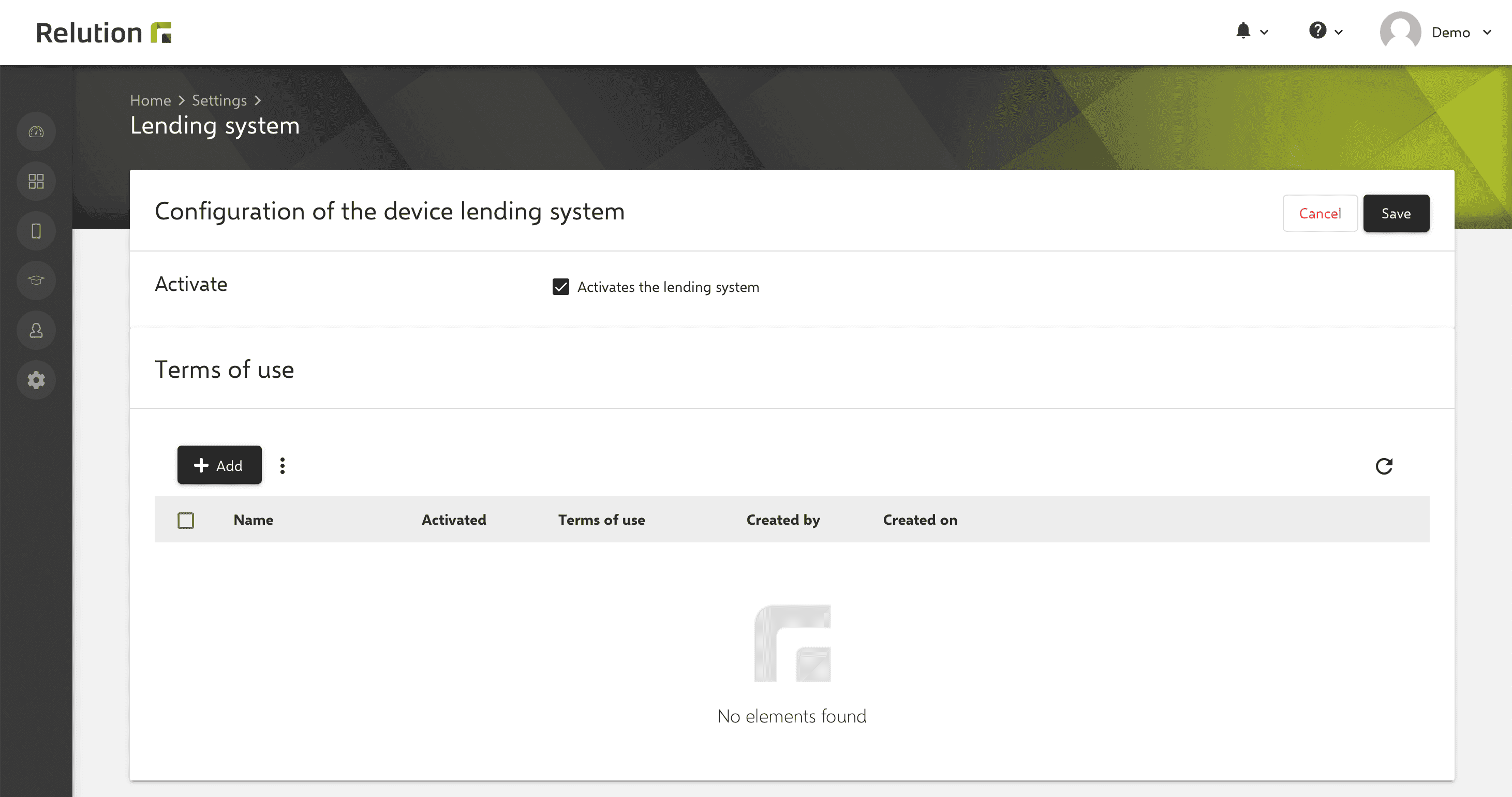Click the Save button to apply configuration
The image size is (1512, 797).
click(1396, 213)
